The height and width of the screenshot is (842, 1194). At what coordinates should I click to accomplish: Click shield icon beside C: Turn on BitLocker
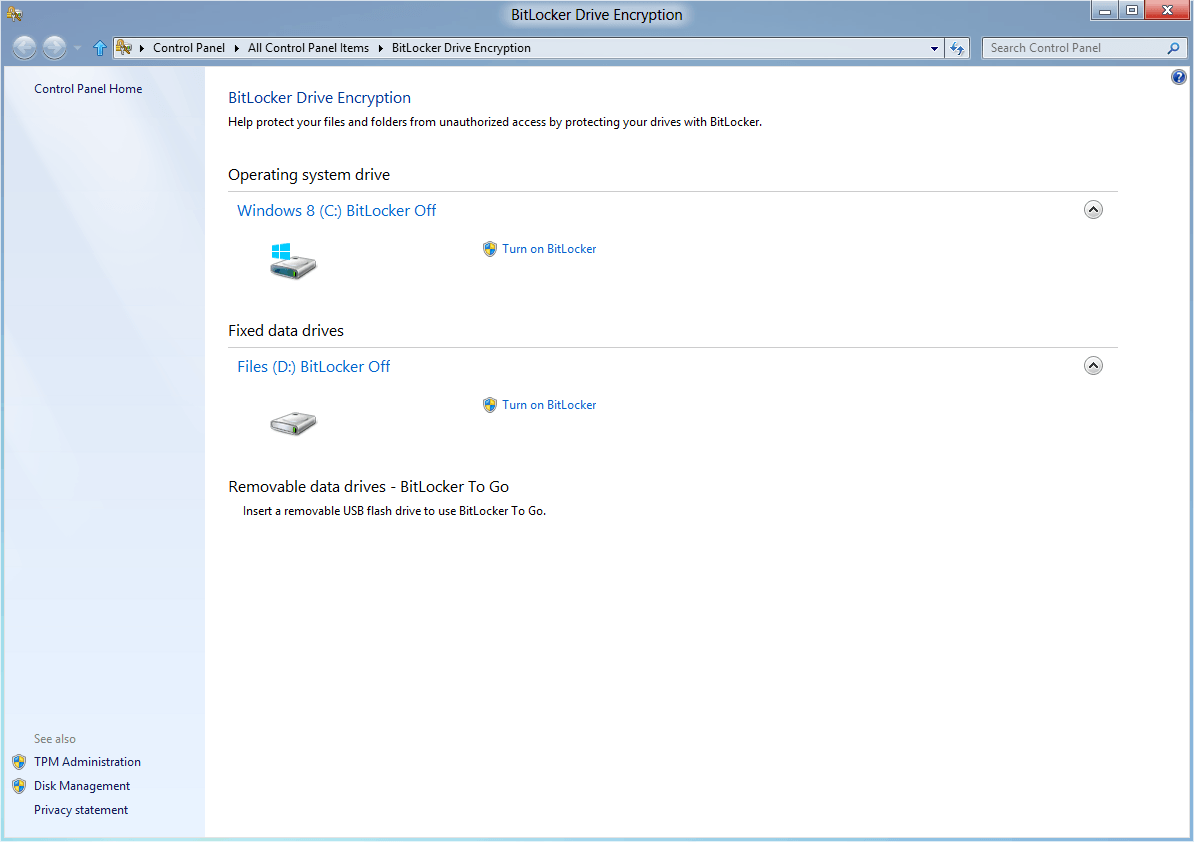[x=490, y=249]
